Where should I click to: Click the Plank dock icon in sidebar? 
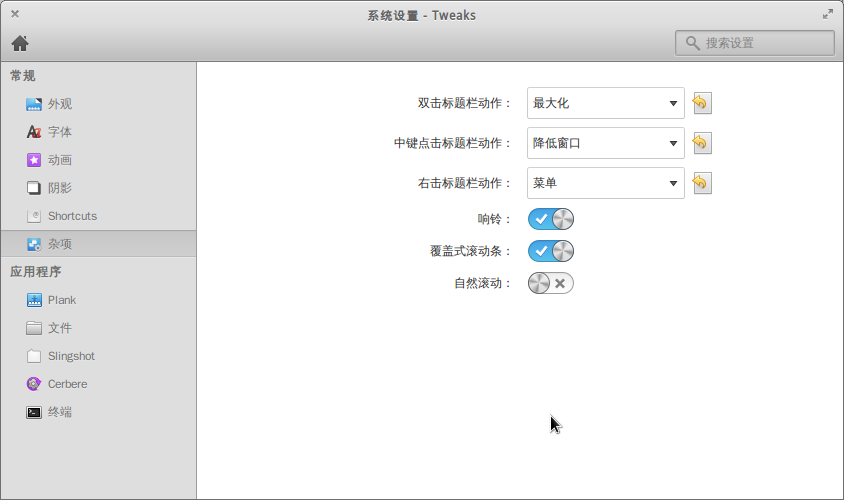[x=34, y=300]
